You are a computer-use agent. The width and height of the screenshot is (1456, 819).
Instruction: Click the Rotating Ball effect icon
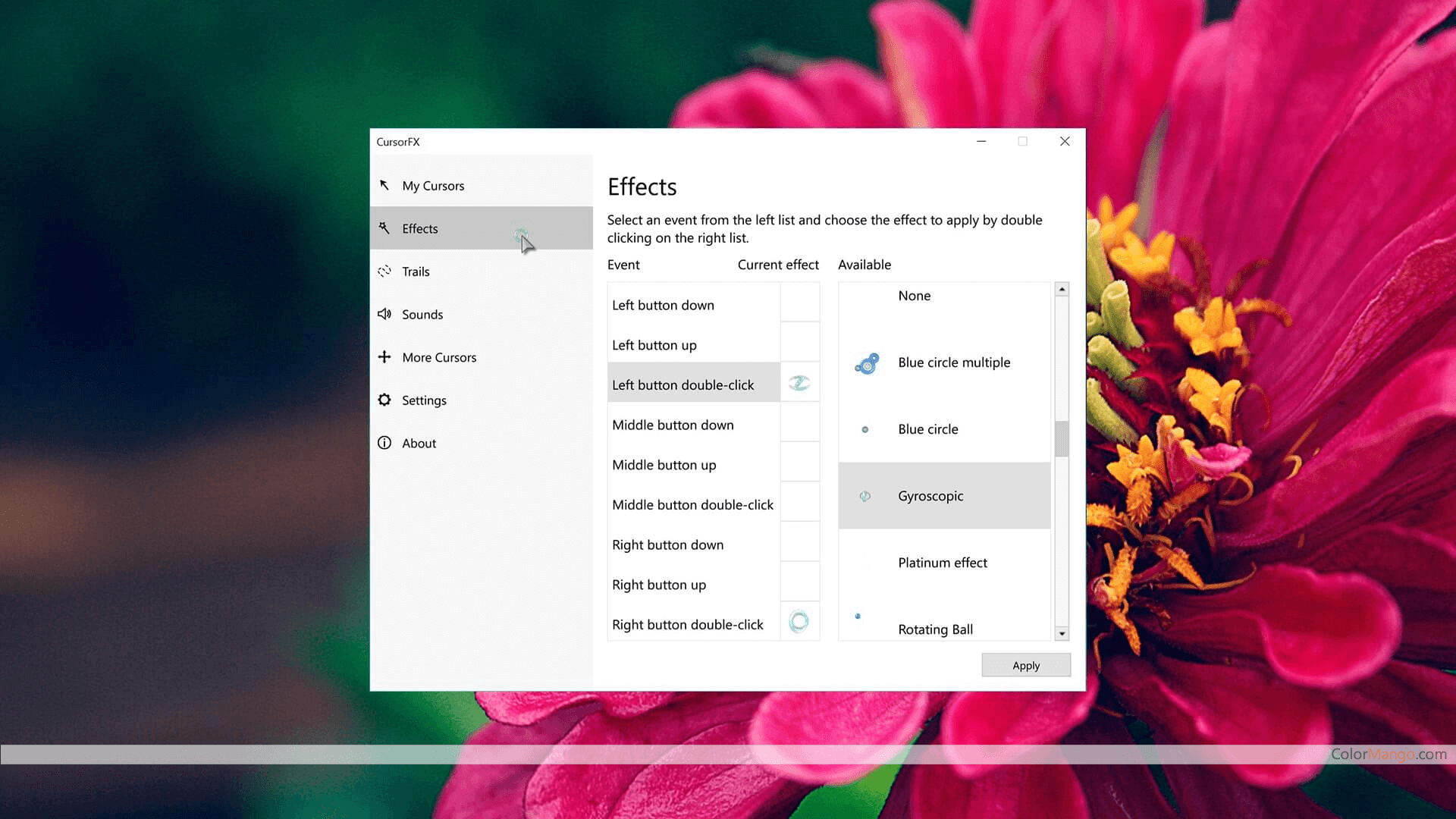click(858, 616)
